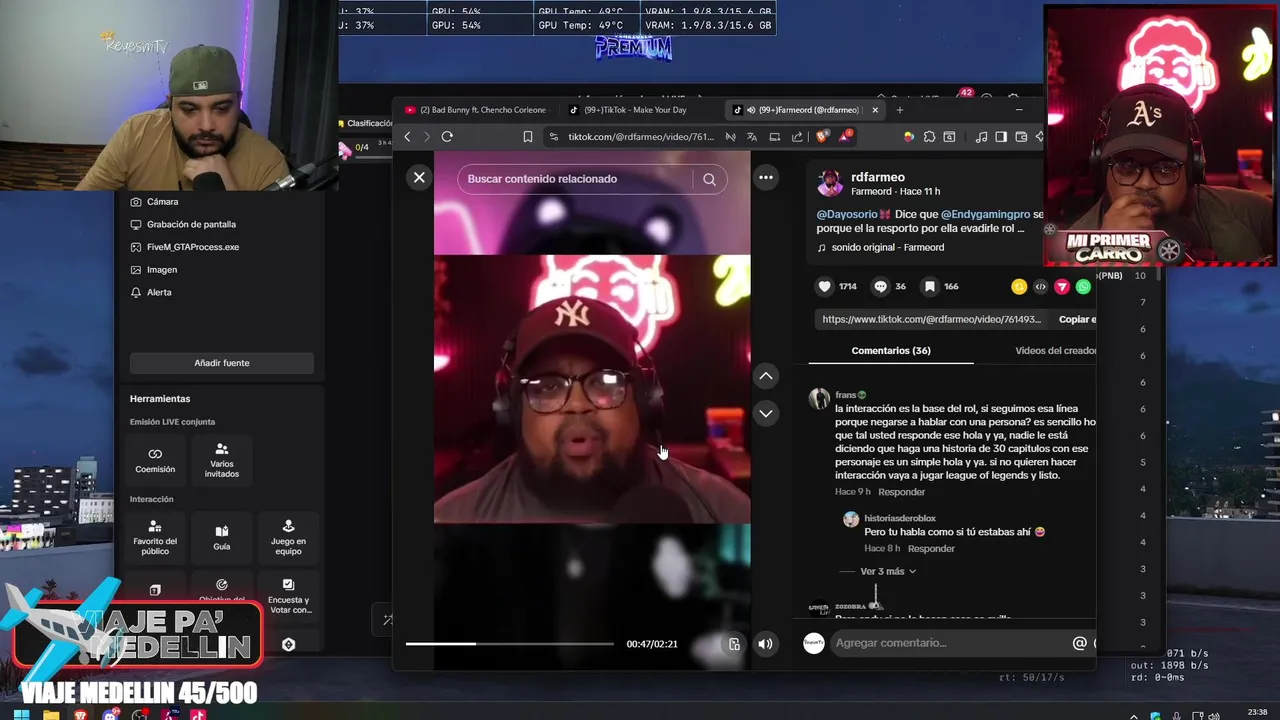Click the tiktok.com URL in address bar
1280x720 pixels.
(x=641, y=137)
